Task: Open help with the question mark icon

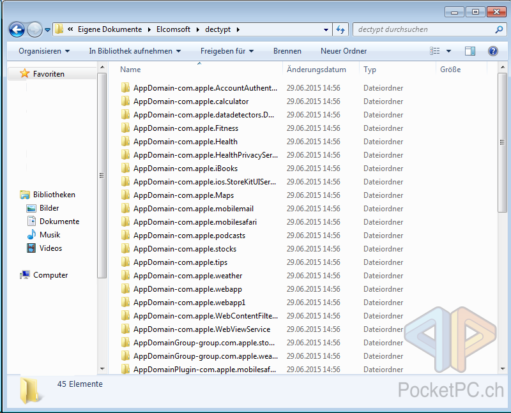Action: click(493, 51)
